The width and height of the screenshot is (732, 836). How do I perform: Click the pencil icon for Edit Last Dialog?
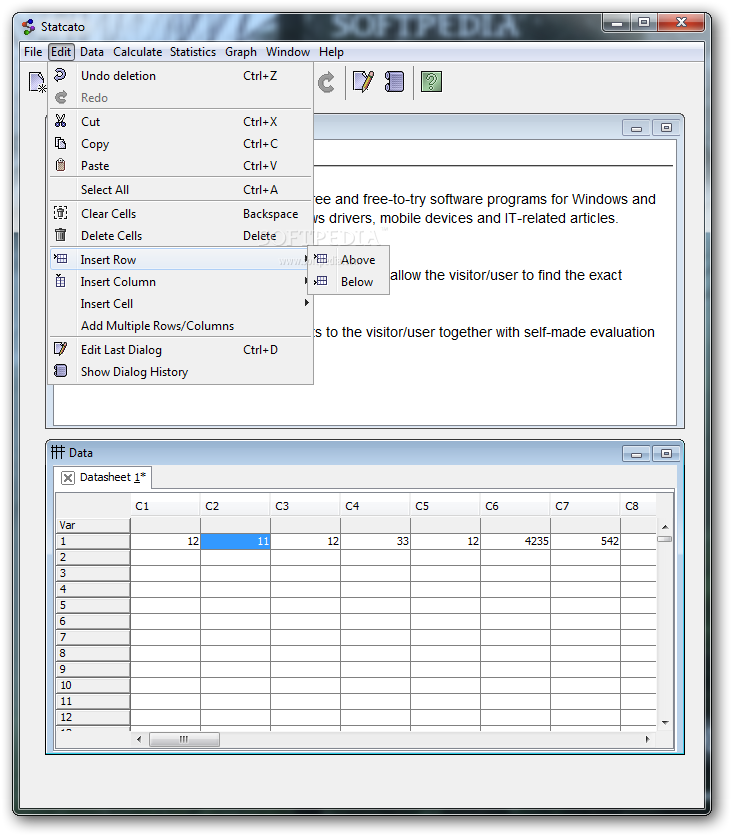pos(61,349)
